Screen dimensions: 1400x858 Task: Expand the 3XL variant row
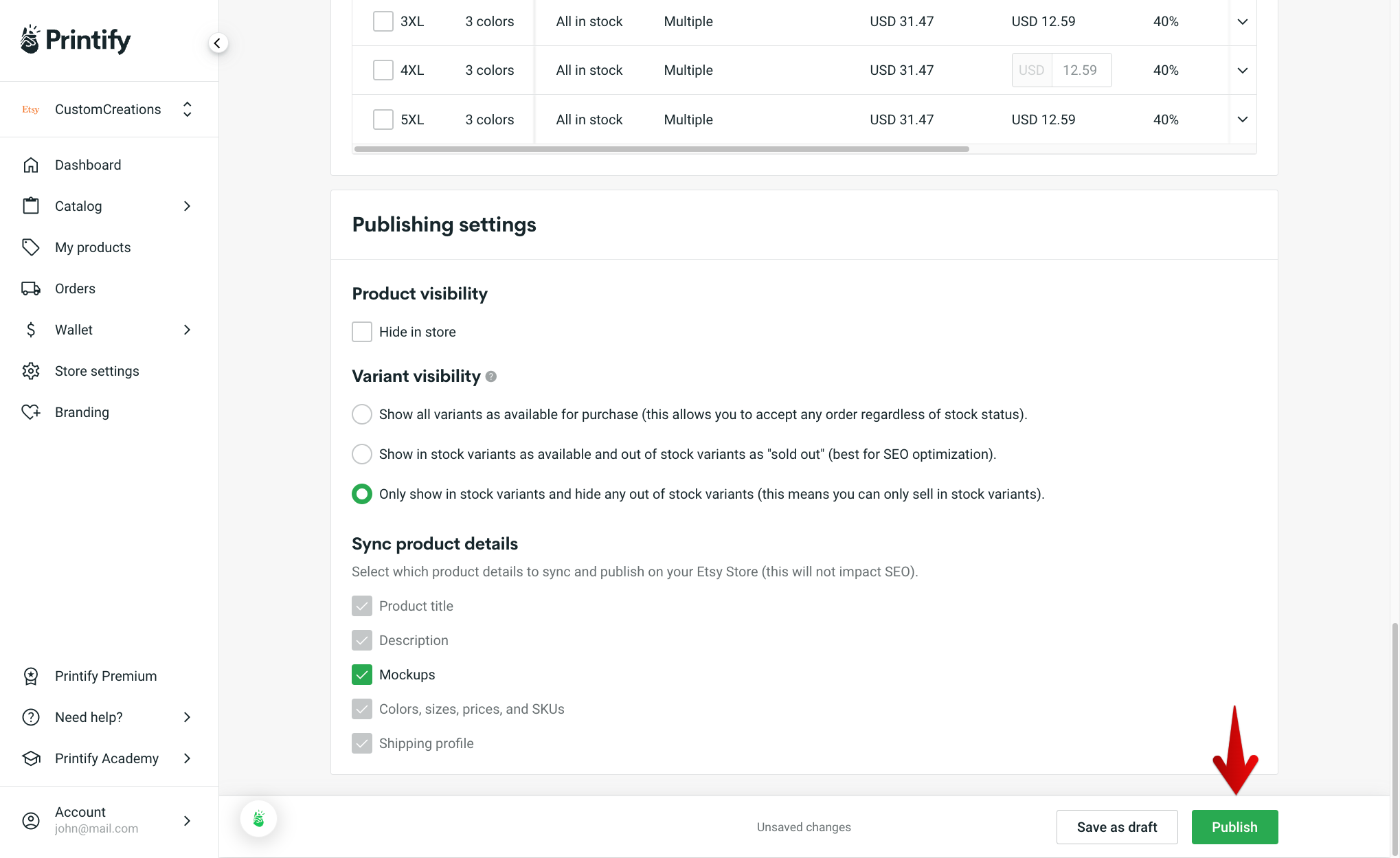tap(1242, 21)
